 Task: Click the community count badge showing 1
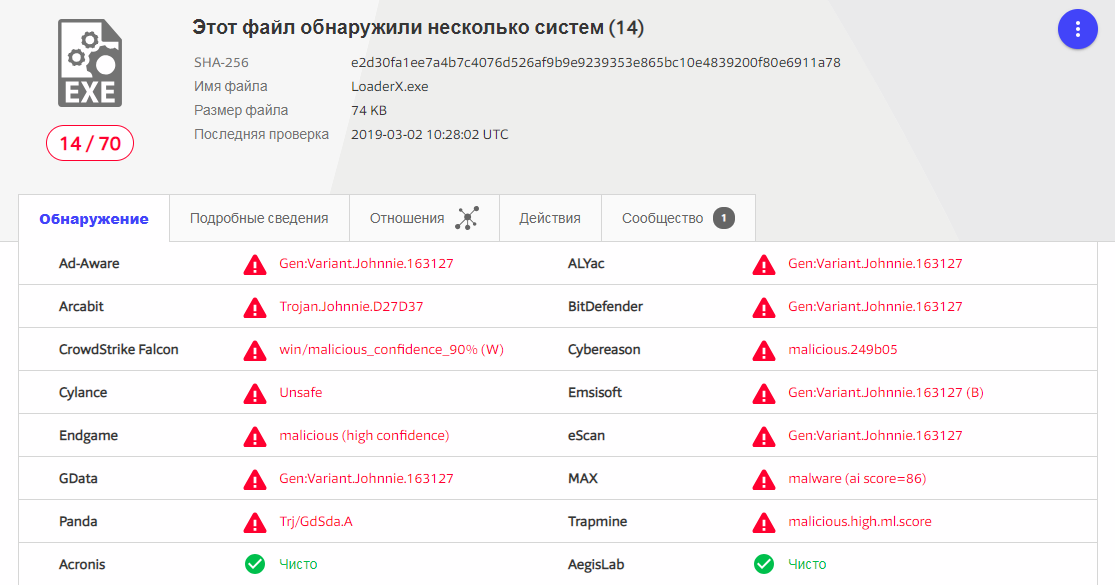(724, 218)
